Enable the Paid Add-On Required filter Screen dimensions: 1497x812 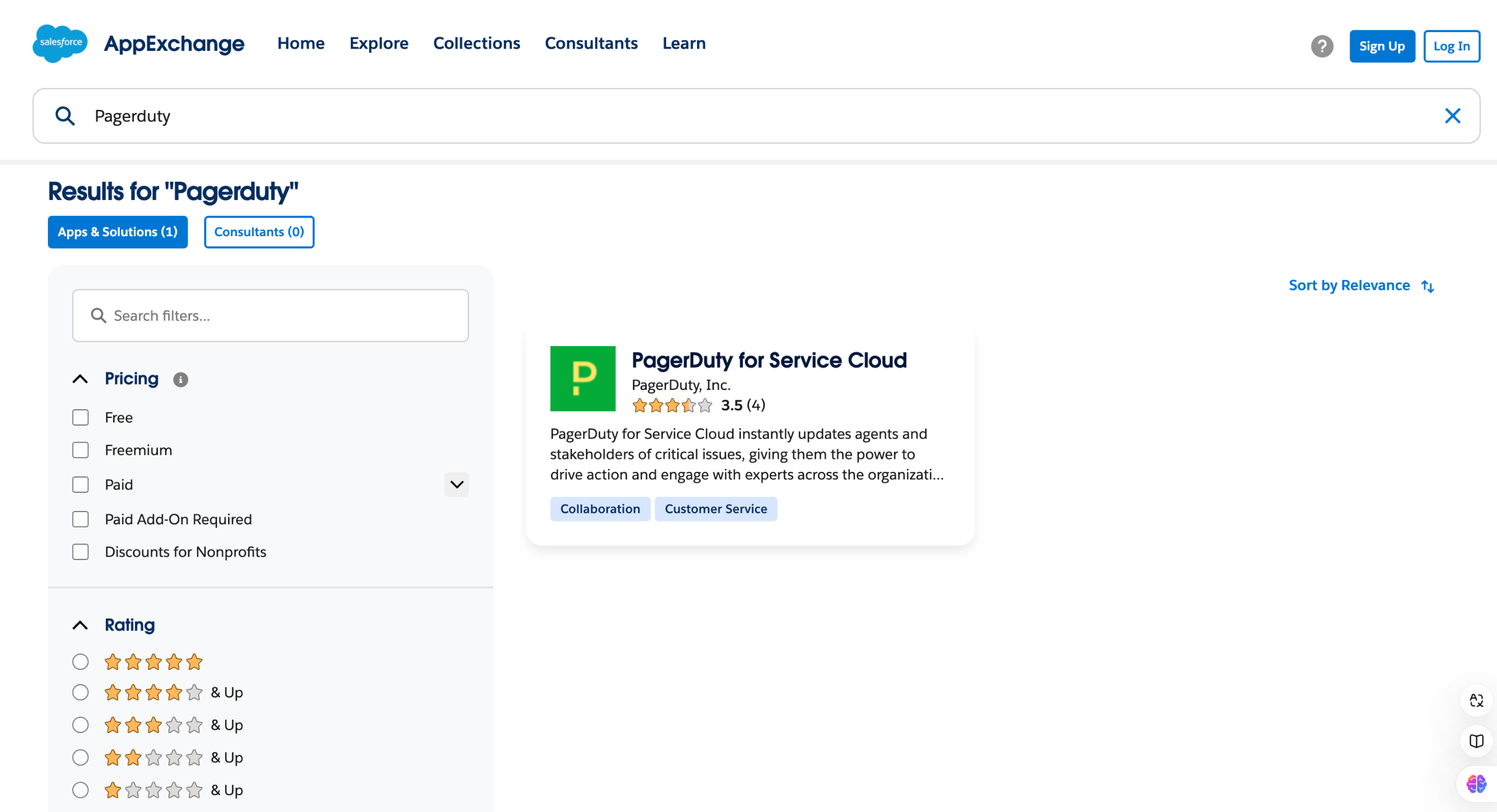click(80, 519)
